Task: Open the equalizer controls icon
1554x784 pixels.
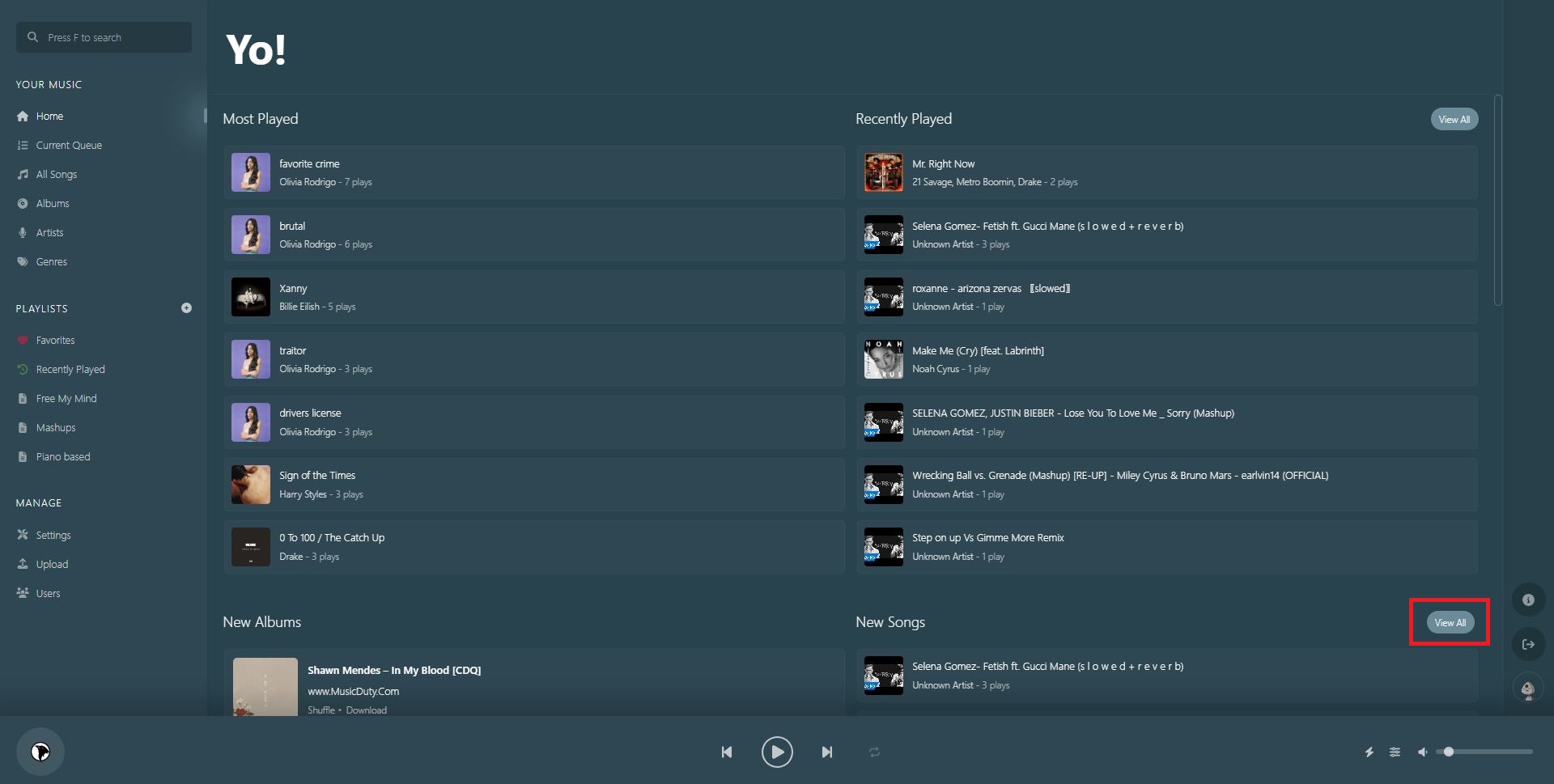Action: (1395, 752)
